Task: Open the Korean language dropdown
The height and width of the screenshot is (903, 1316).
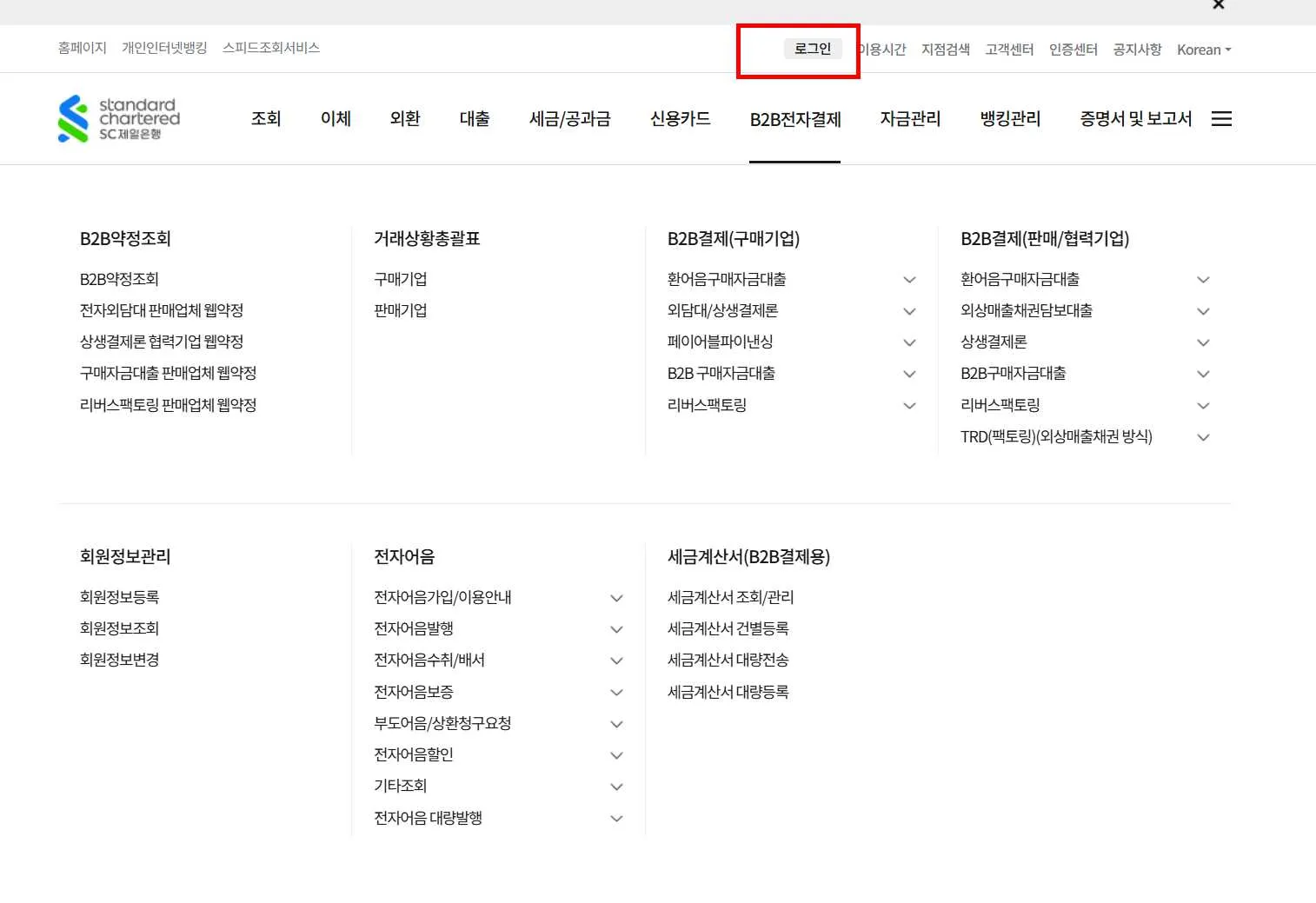Action: pos(1204,50)
